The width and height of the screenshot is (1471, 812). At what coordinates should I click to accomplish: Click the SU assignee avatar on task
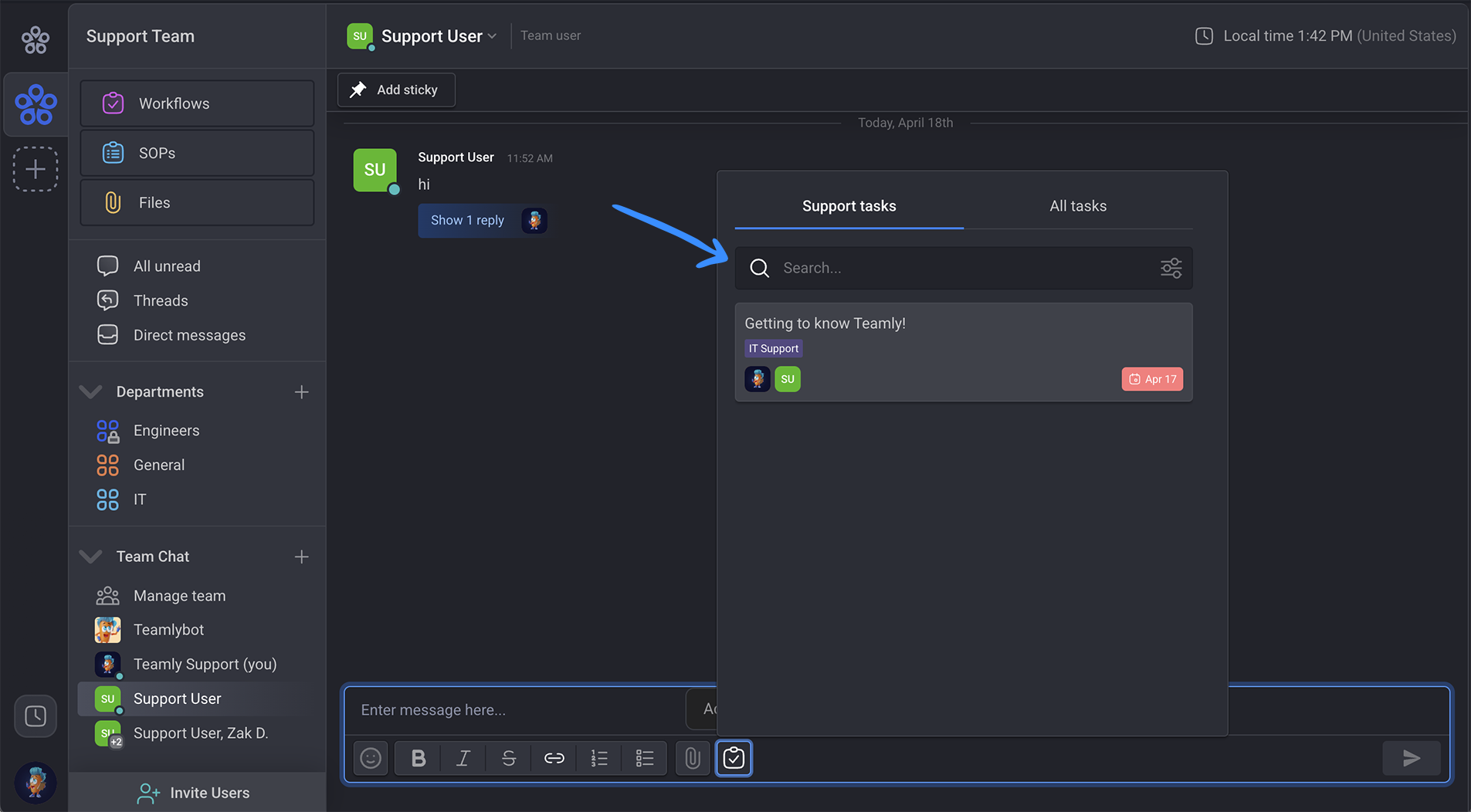click(x=788, y=379)
